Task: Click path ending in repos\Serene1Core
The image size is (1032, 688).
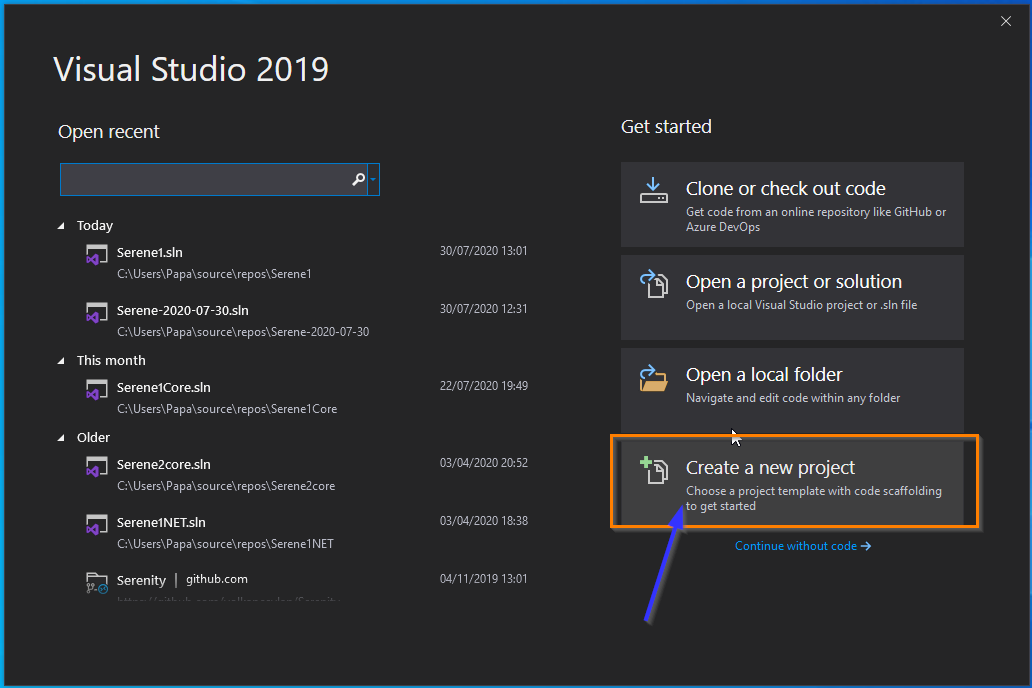Action: click(x=227, y=409)
